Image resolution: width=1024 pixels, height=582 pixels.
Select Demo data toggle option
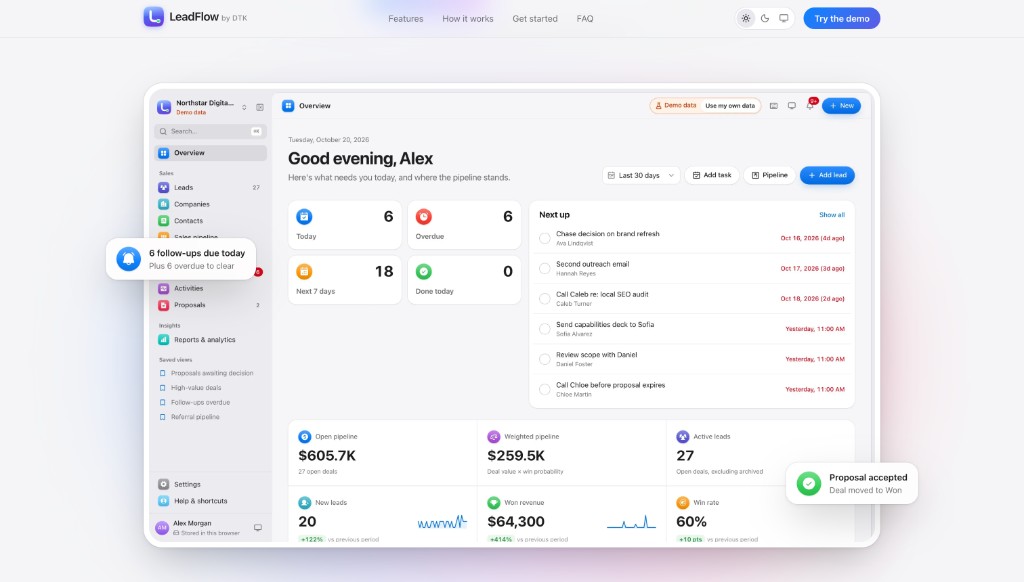coord(676,106)
